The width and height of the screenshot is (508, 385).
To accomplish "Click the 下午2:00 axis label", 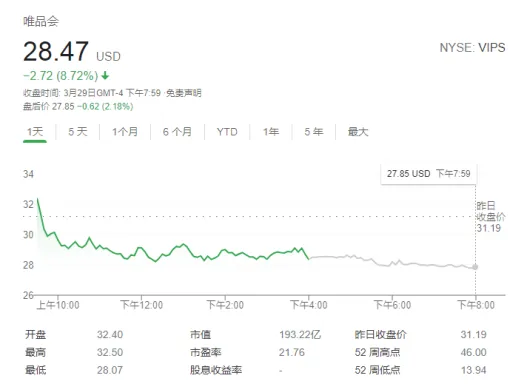I will (225, 305).
